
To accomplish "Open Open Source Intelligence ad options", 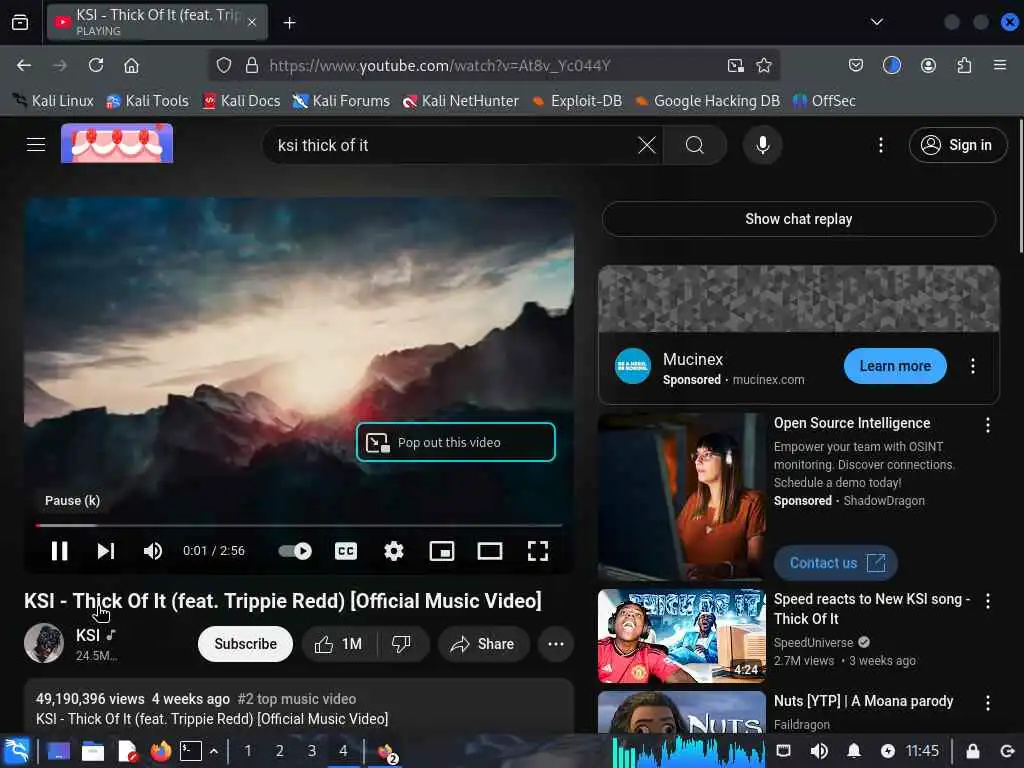I will (988, 425).
